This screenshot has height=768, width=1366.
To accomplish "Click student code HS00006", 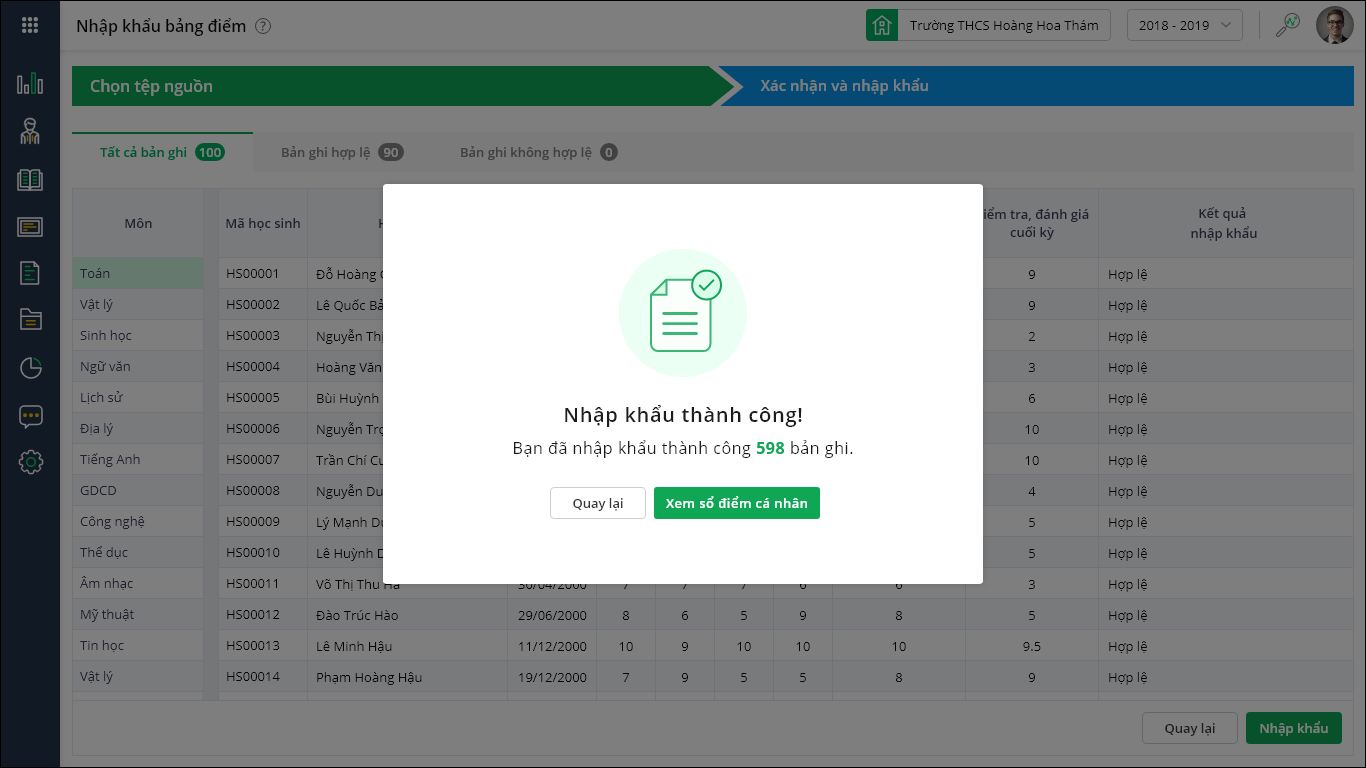I will pyautogui.click(x=253, y=429).
